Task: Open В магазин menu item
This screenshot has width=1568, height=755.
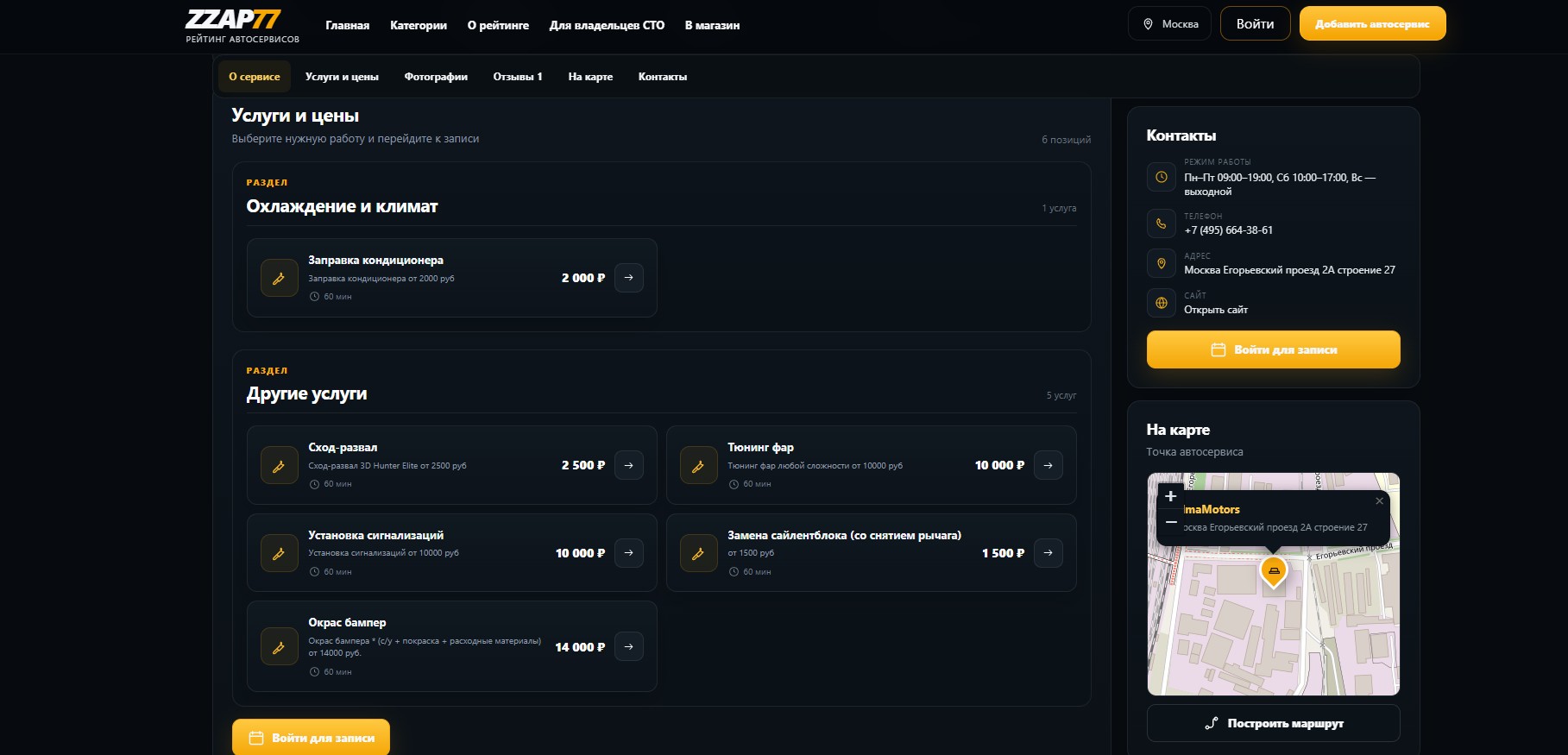Action: [712, 25]
